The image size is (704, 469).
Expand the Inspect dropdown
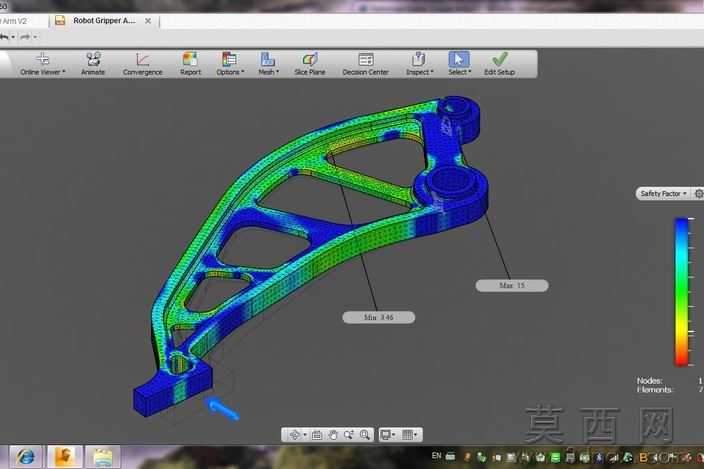(419, 64)
